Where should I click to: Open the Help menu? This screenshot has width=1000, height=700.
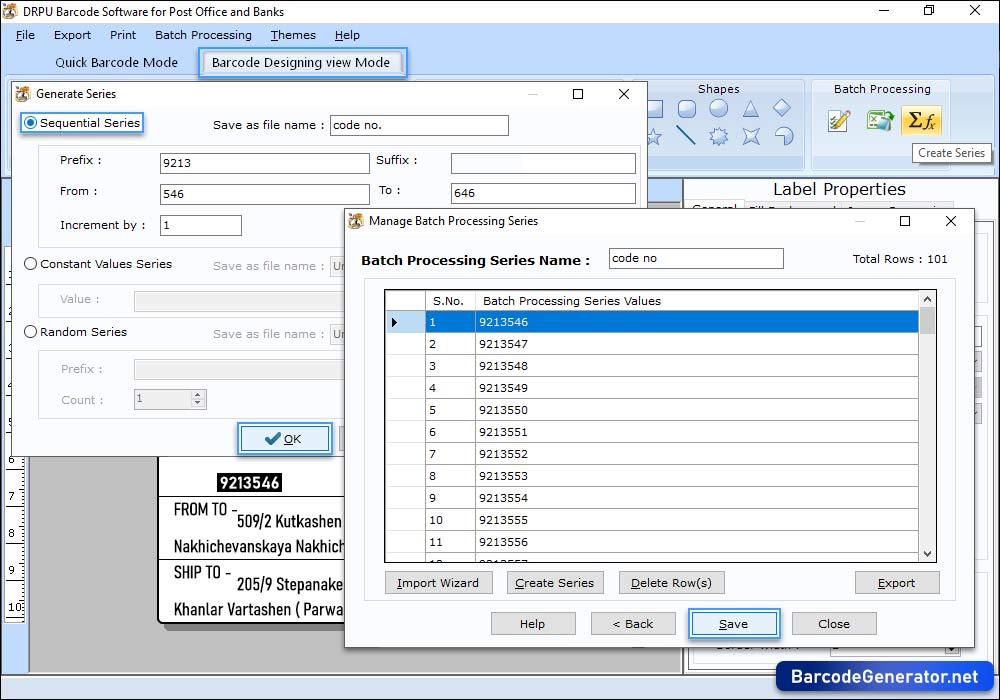(x=347, y=35)
